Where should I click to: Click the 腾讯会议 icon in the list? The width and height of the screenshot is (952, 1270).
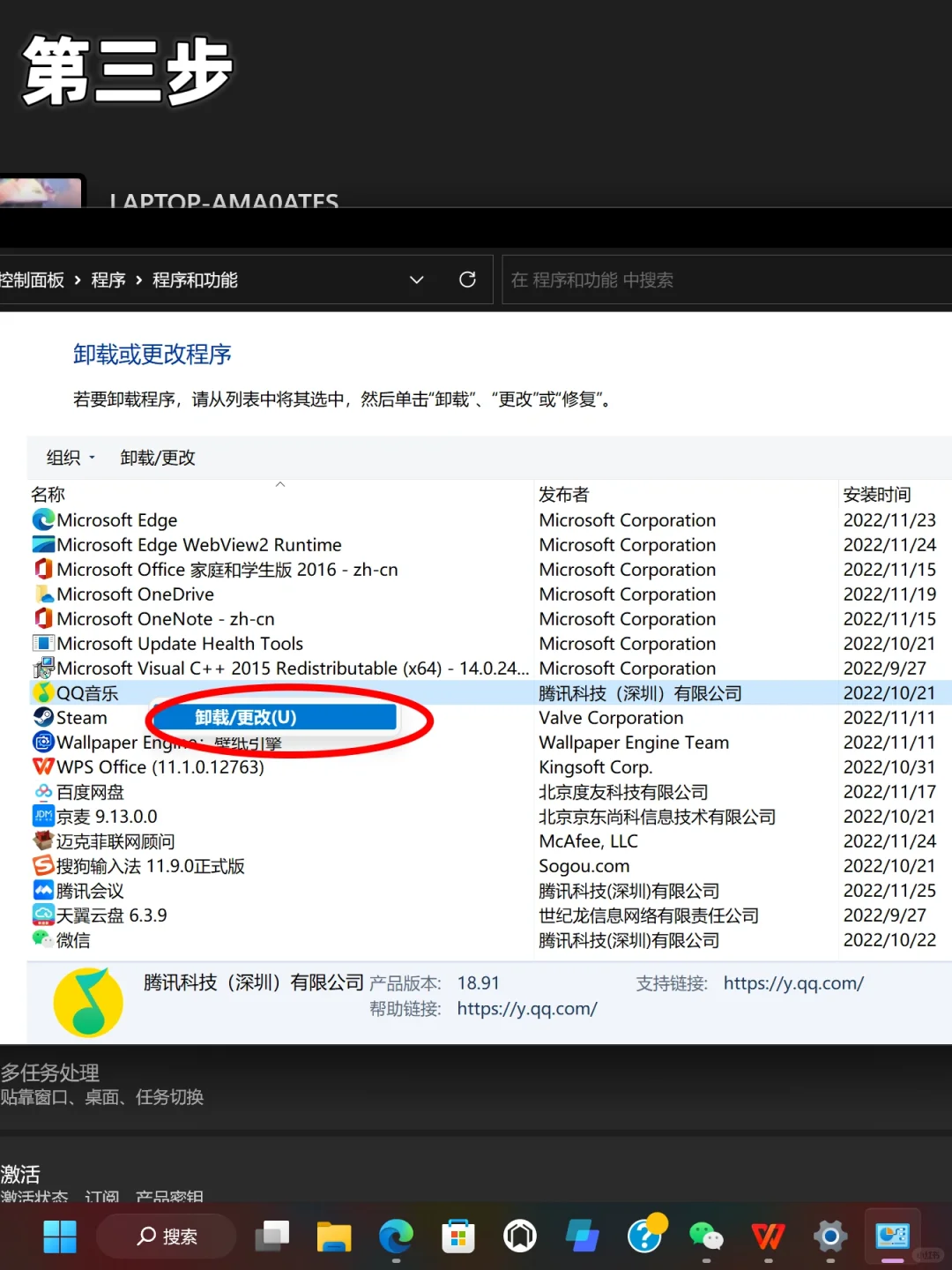click(42, 891)
